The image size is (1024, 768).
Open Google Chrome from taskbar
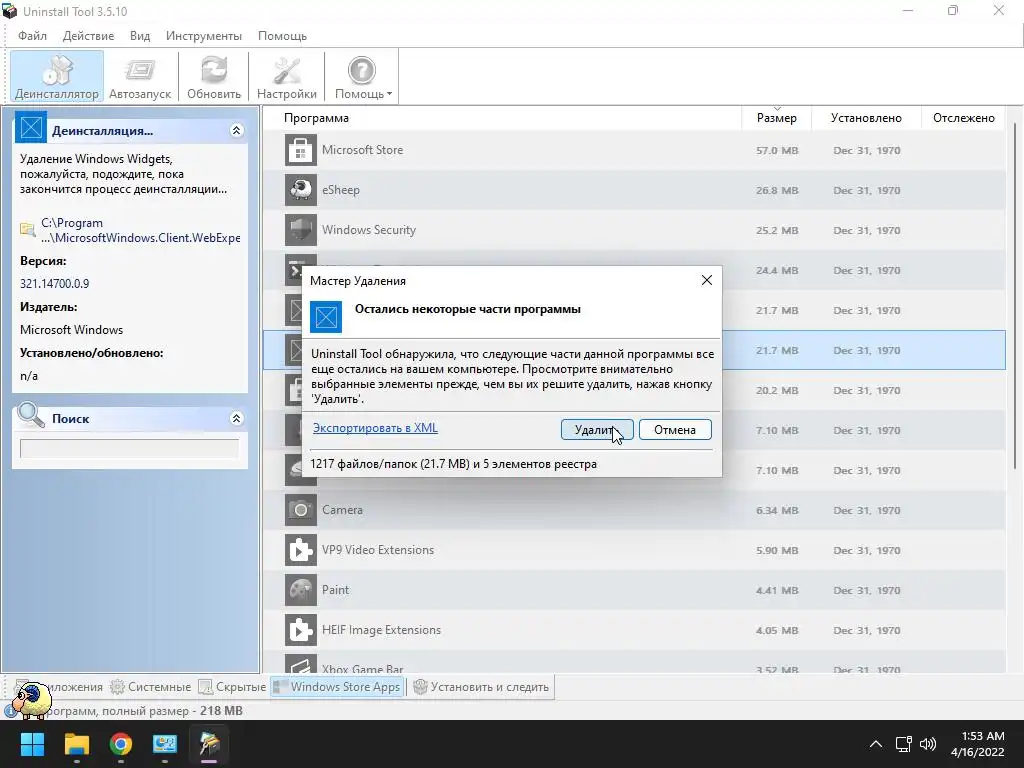click(121, 744)
